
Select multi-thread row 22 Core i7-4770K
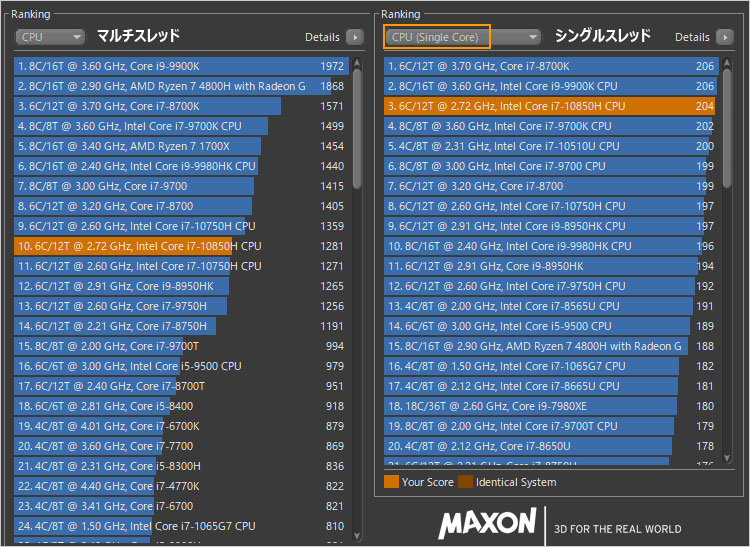coord(182,486)
